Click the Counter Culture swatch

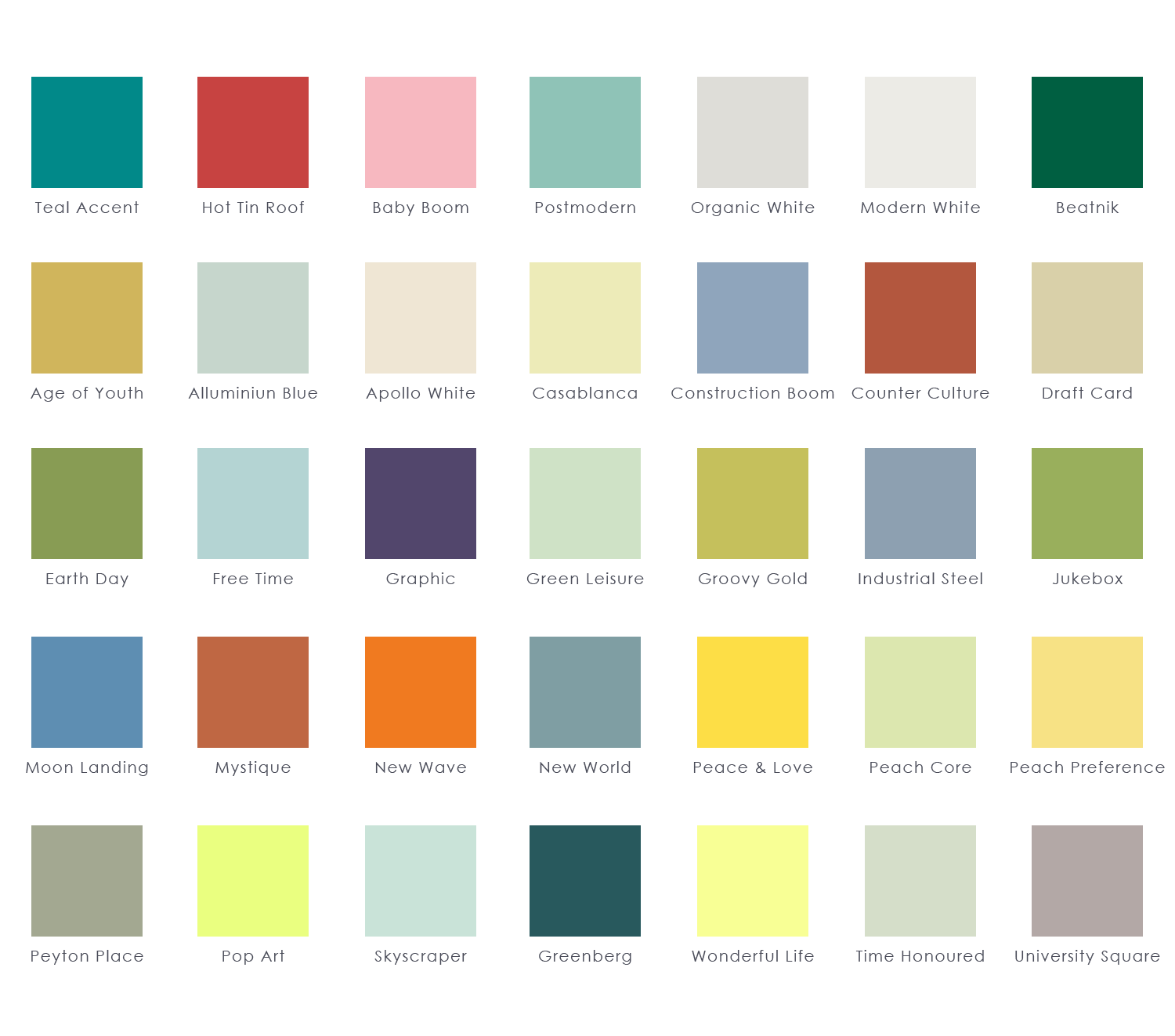pos(920,318)
